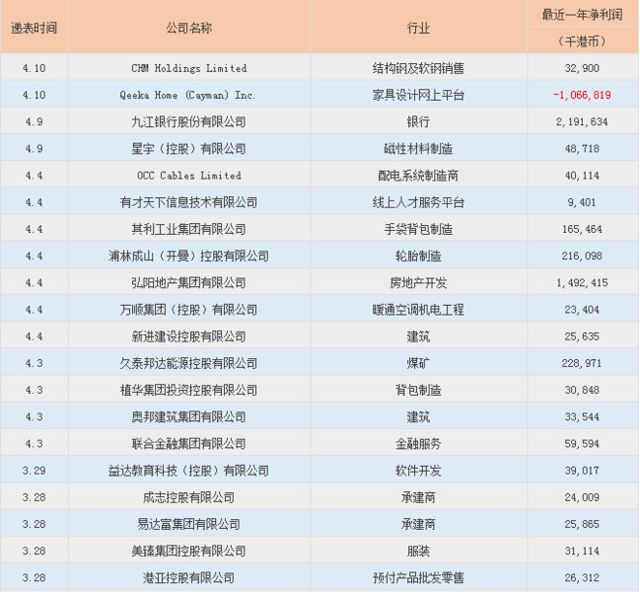Click the 最近一年净利润 column header

pyautogui.click(x=582, y=15)
